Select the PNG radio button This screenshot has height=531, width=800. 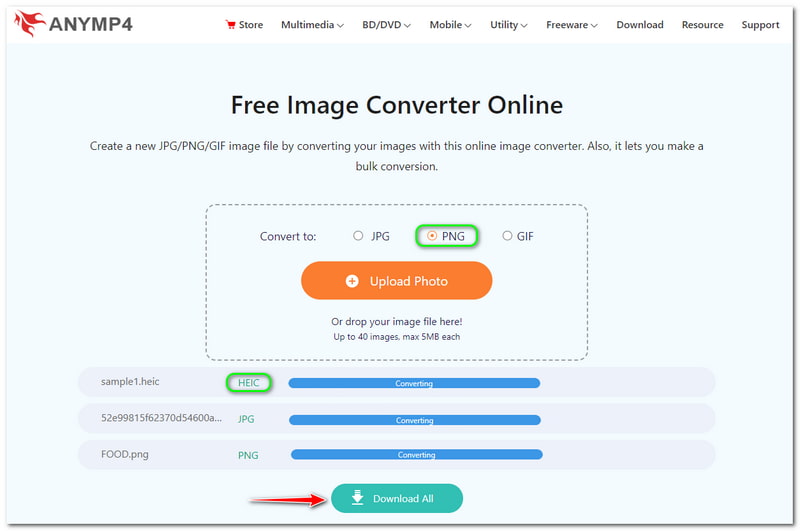(x=432, y=236)
